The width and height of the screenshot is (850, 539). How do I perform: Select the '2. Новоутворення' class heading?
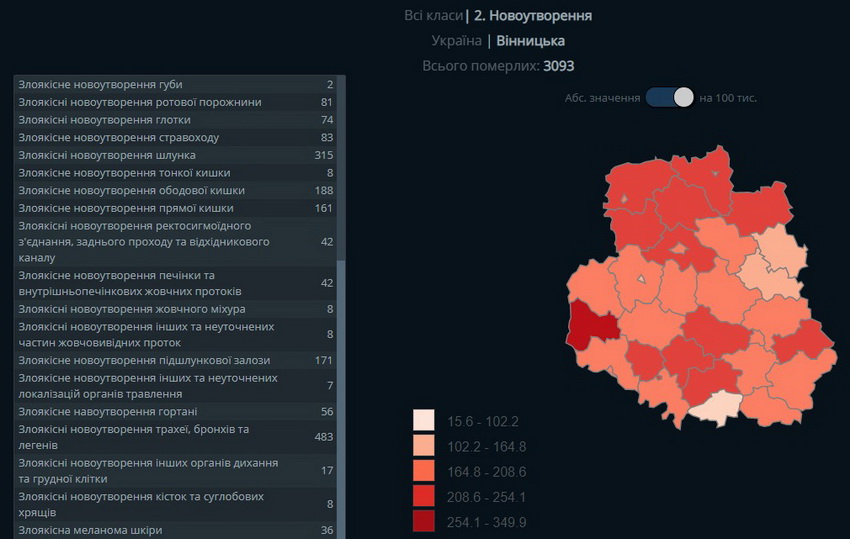[x=532, y=16]
